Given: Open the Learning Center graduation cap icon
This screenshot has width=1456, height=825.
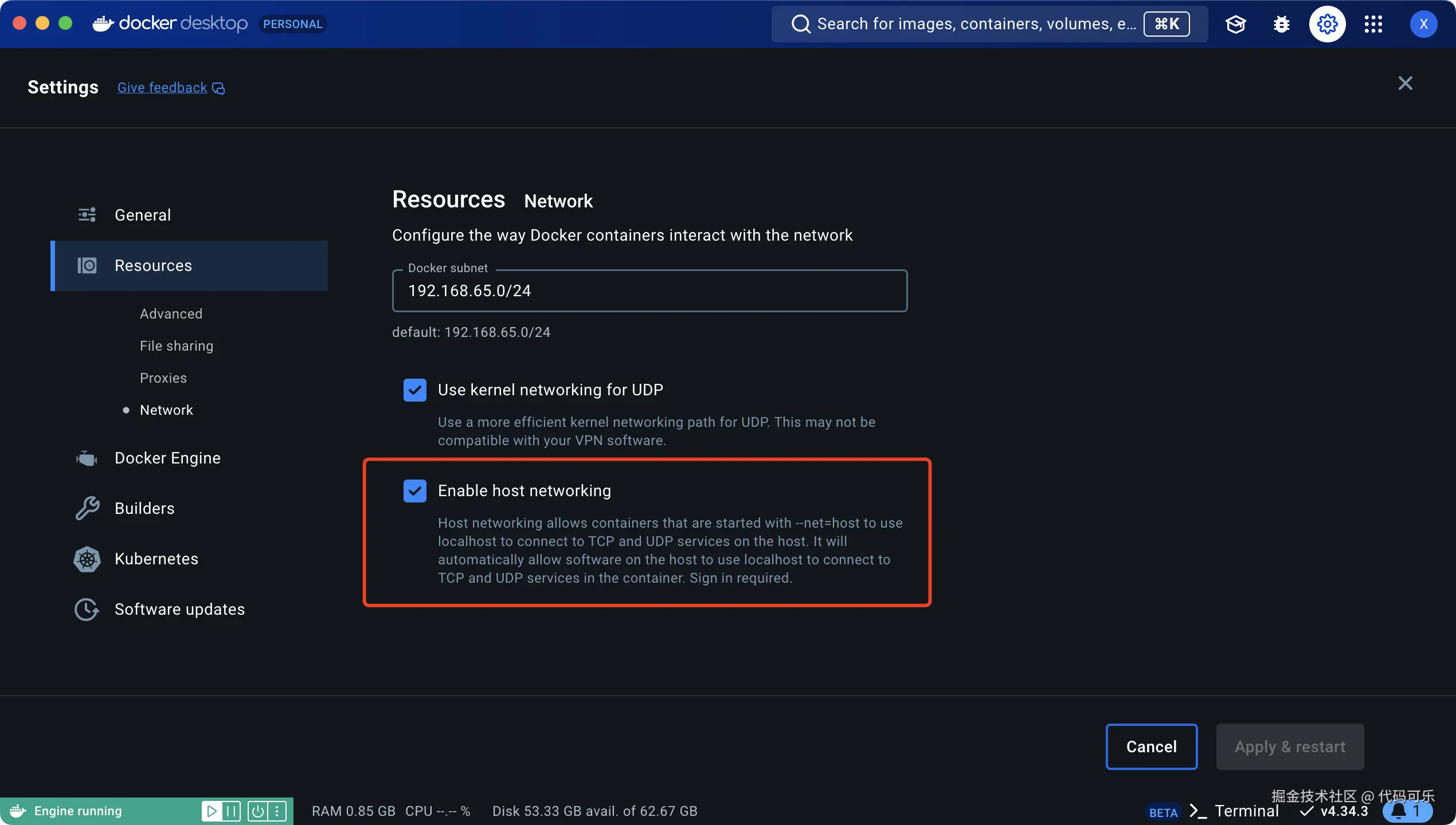Looking at the screenshot, I should [x=1235, y=24].
